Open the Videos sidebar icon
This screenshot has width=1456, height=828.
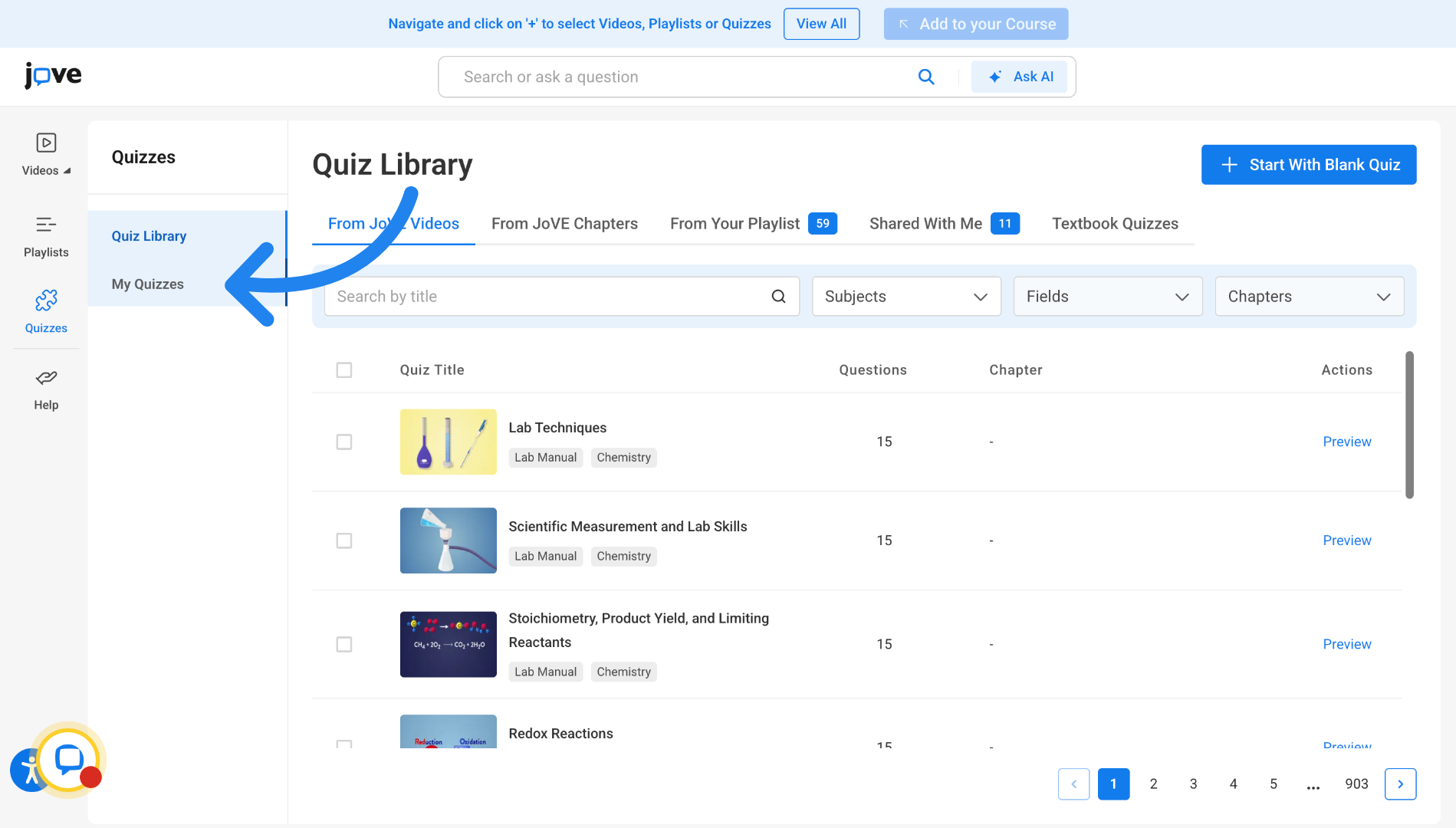click(x=46, y=143)
